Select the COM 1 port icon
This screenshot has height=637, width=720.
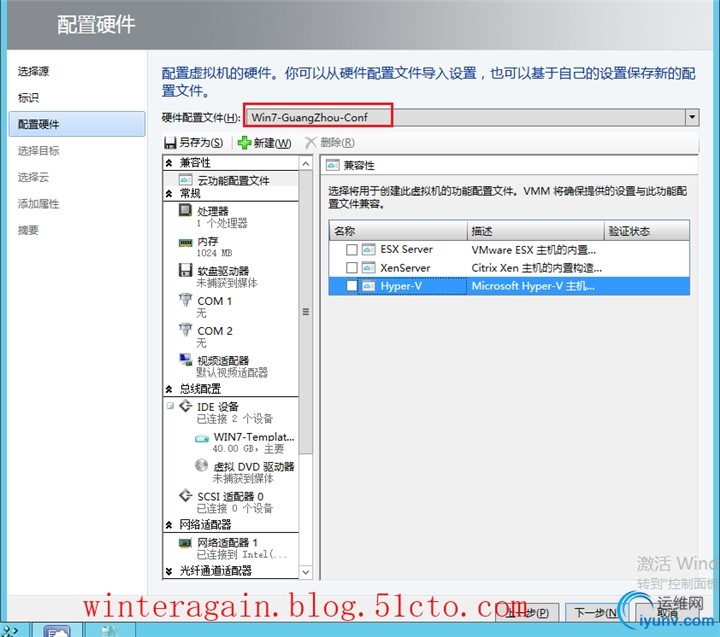186,300
